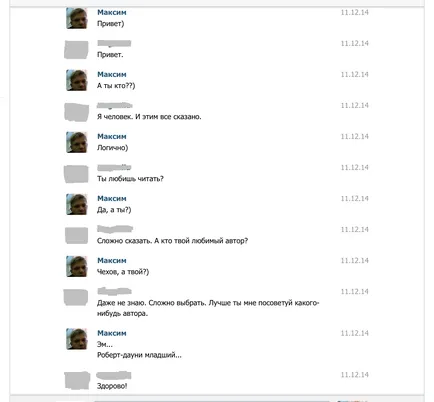434x402 pixels.
Task: Select the message "Ты любишь читать?"
Action: click(x=130, y=179)
